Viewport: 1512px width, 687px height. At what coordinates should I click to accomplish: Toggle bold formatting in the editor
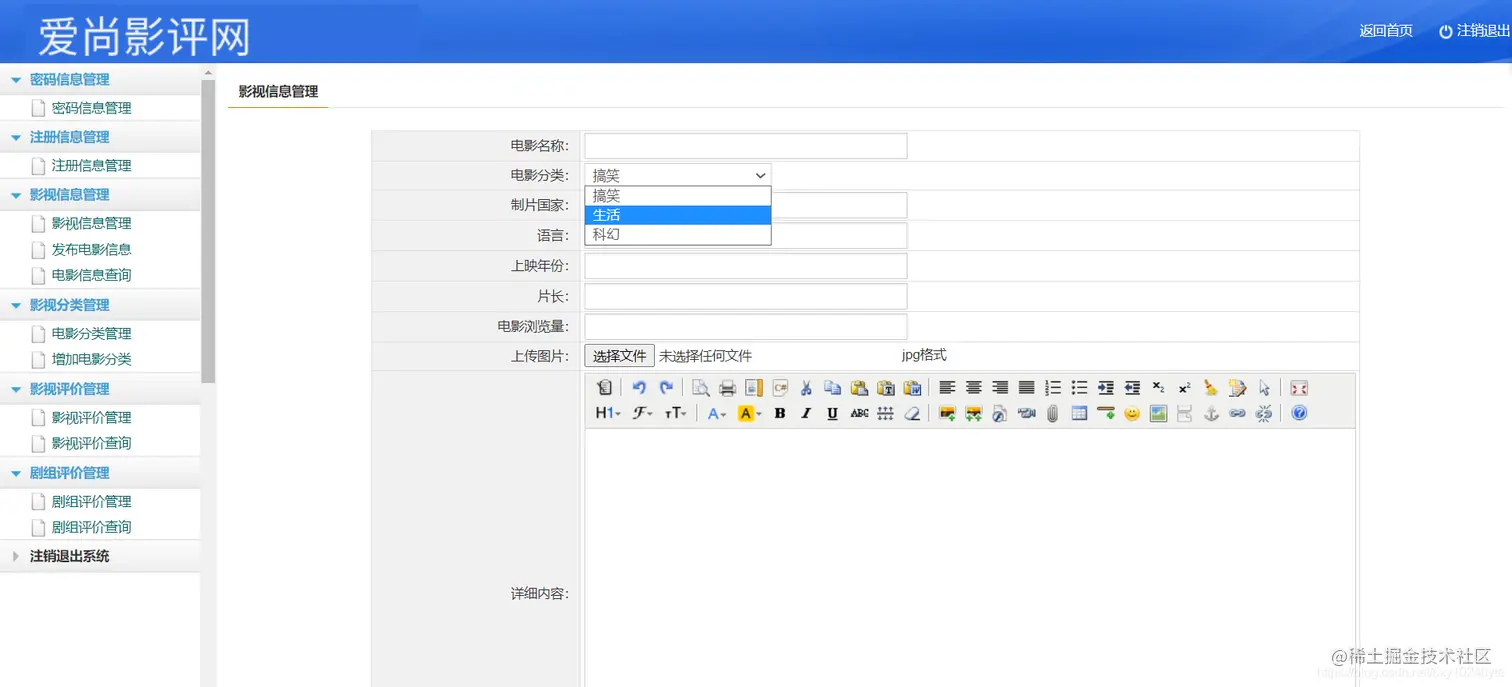pyautogui.click(x=779, y=413)
